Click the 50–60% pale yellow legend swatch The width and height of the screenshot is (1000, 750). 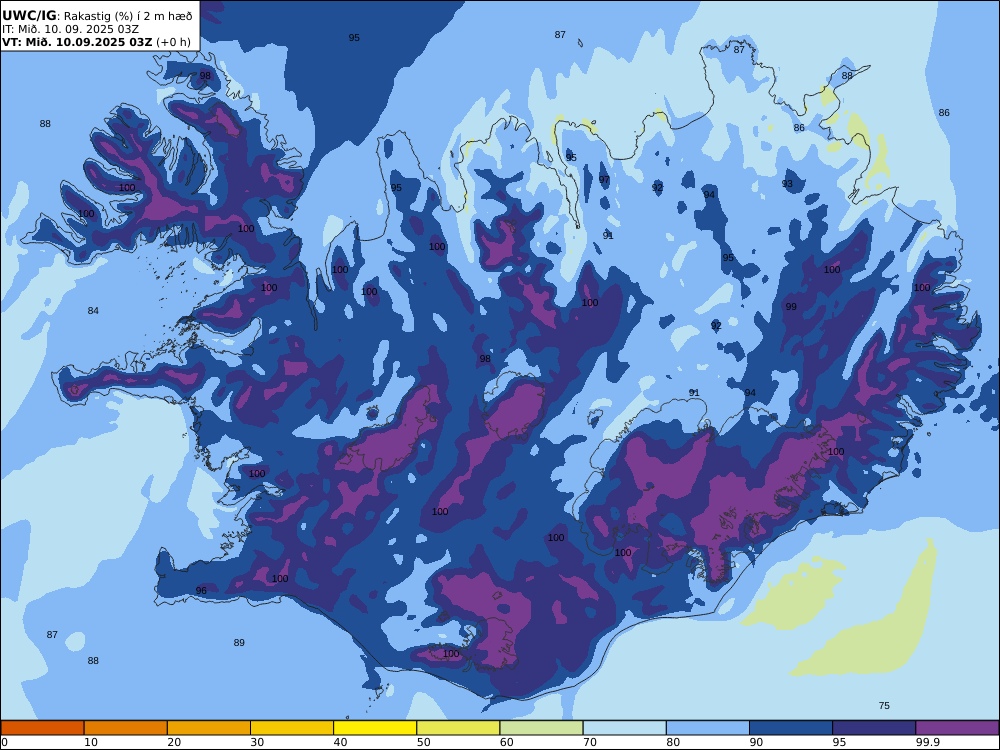[x=458, y=728]
